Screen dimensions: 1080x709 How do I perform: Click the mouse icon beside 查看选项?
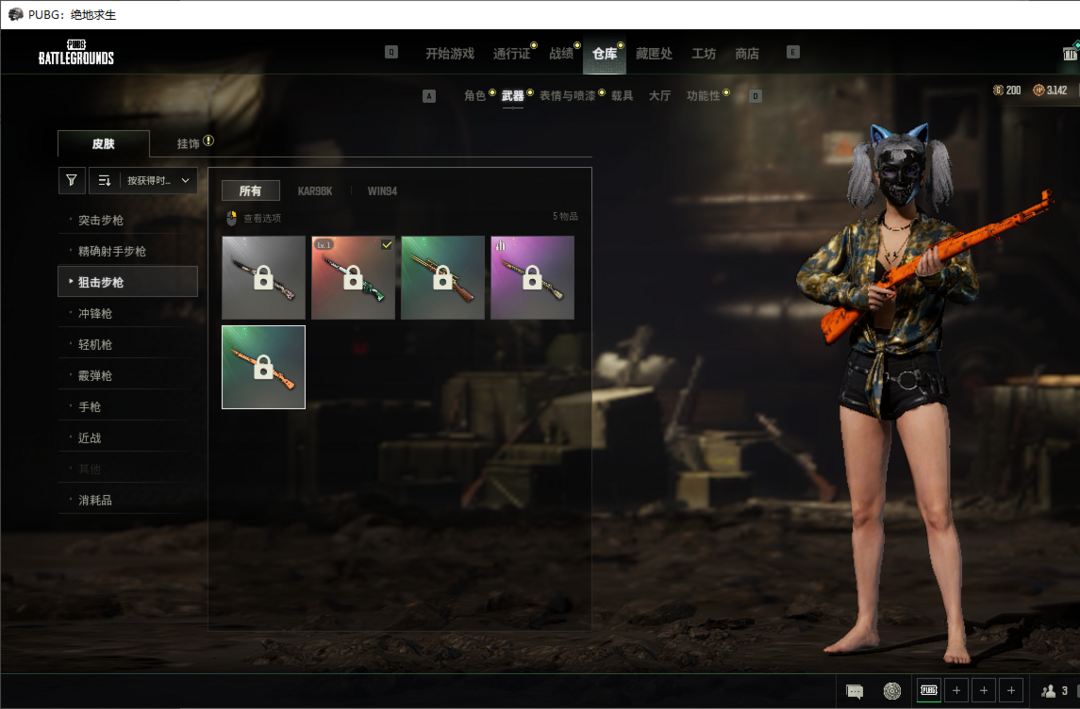231,218
